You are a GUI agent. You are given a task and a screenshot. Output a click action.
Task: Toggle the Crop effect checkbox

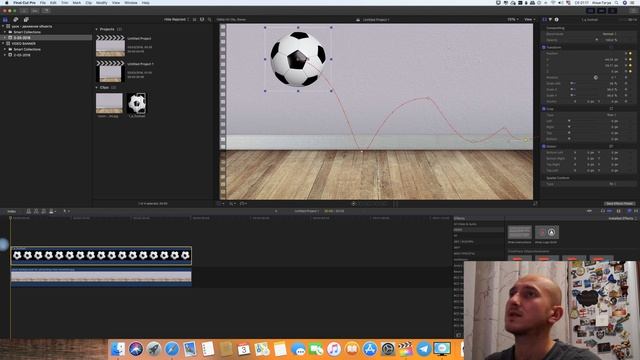(544, 109)
